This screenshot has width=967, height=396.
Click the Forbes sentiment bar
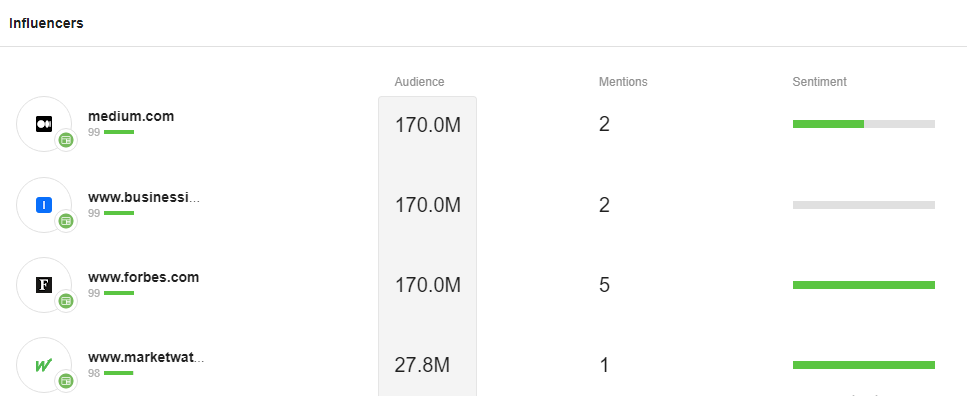point(864,285)
